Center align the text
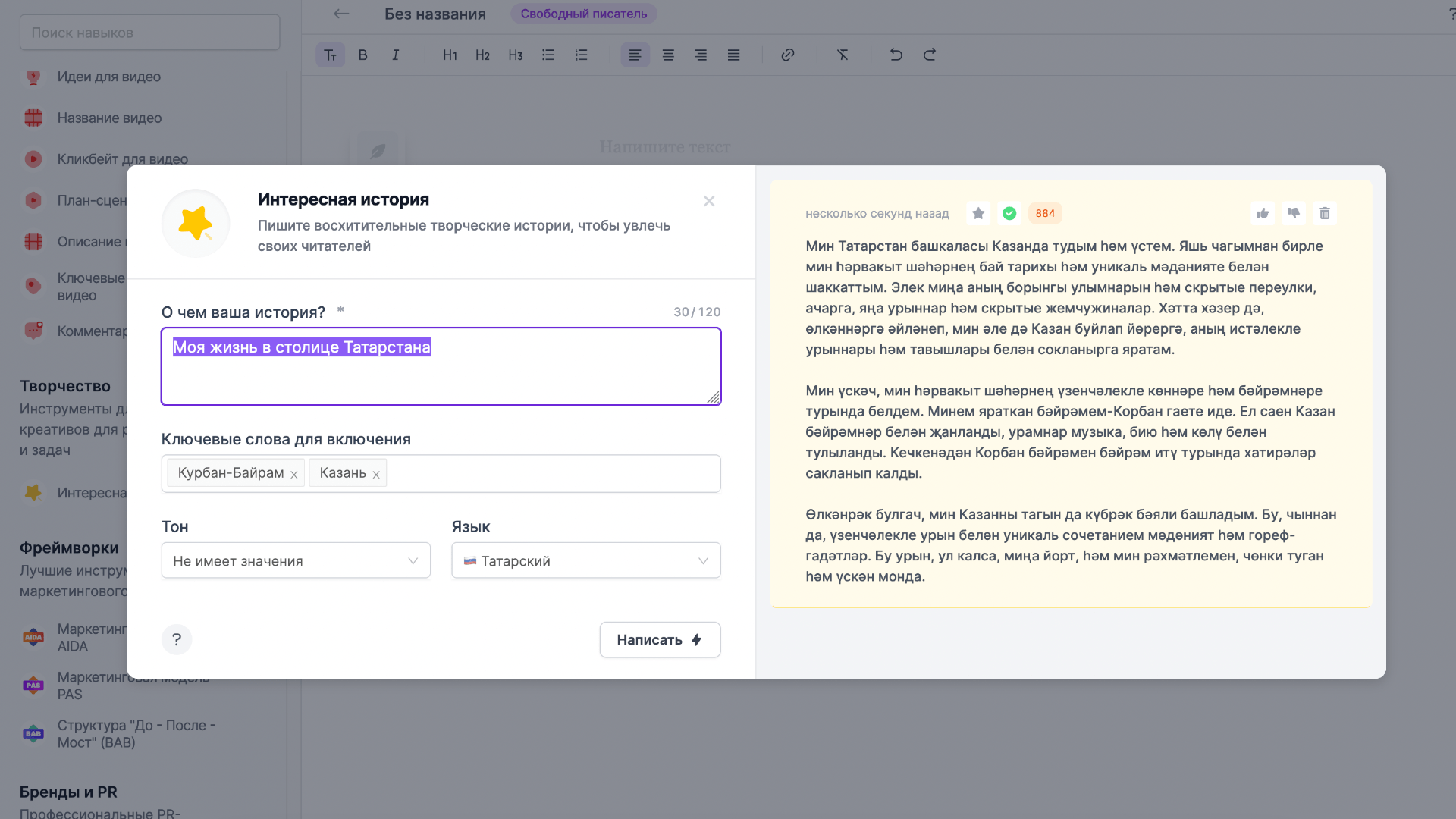 [x=668, y=55]
